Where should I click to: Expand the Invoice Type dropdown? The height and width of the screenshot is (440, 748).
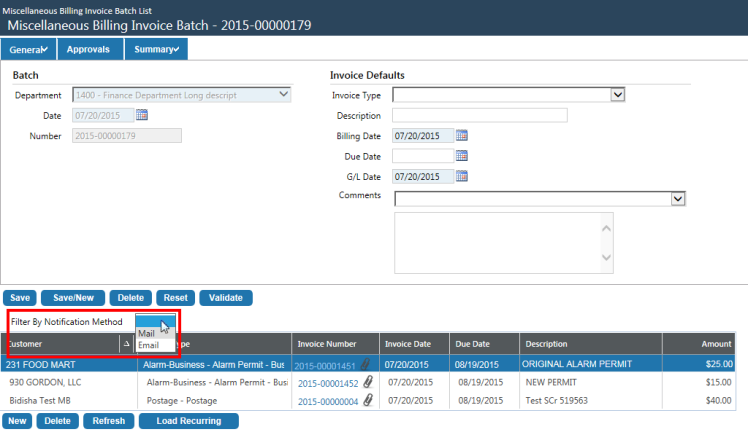pyautogui.click(x=617, y=95)
